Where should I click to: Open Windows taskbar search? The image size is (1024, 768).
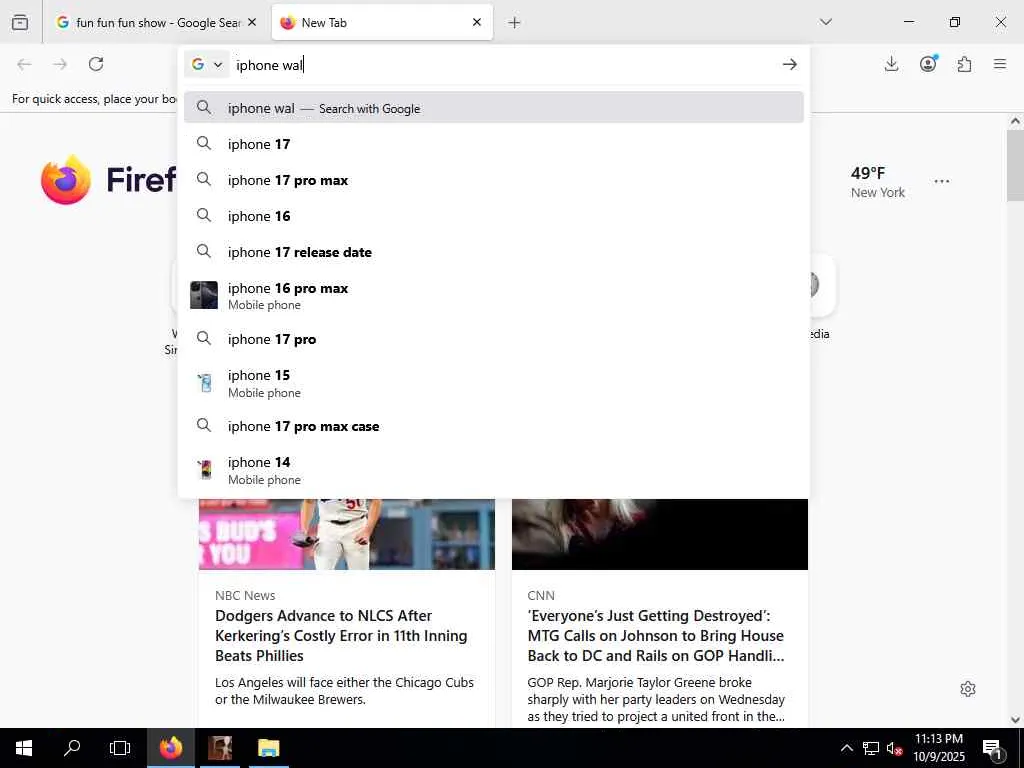tap(72, 748)
